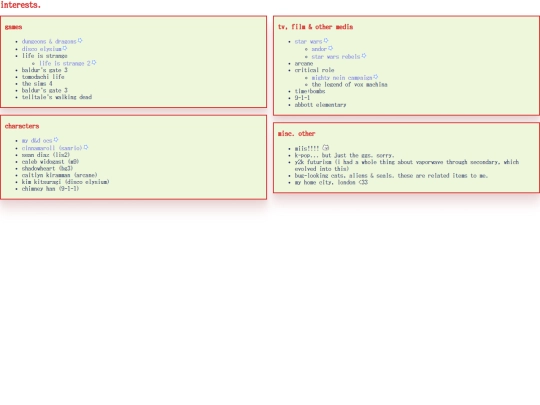This screenshot has width=540, height=405.
Task: Select the shadowheart (bg3) entry
Action: tap(48, 168)
